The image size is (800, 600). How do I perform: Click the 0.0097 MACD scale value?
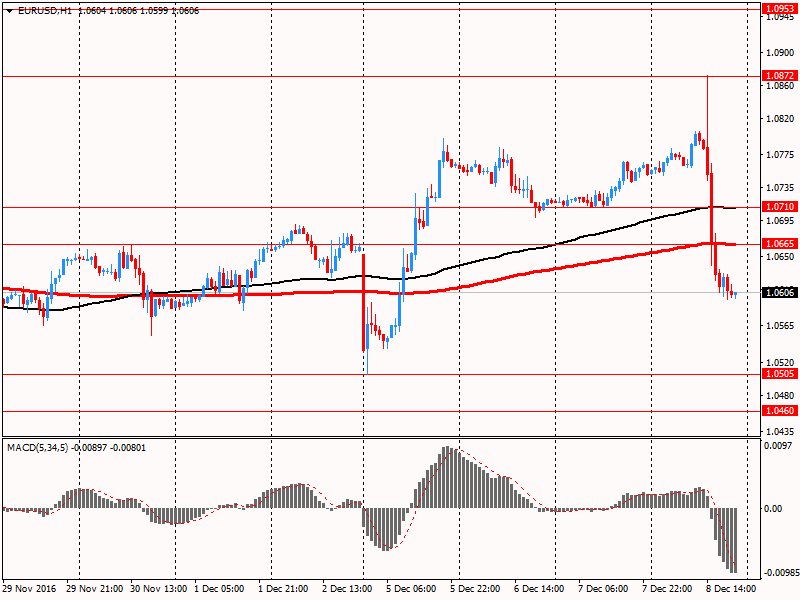tap(777, 445)
